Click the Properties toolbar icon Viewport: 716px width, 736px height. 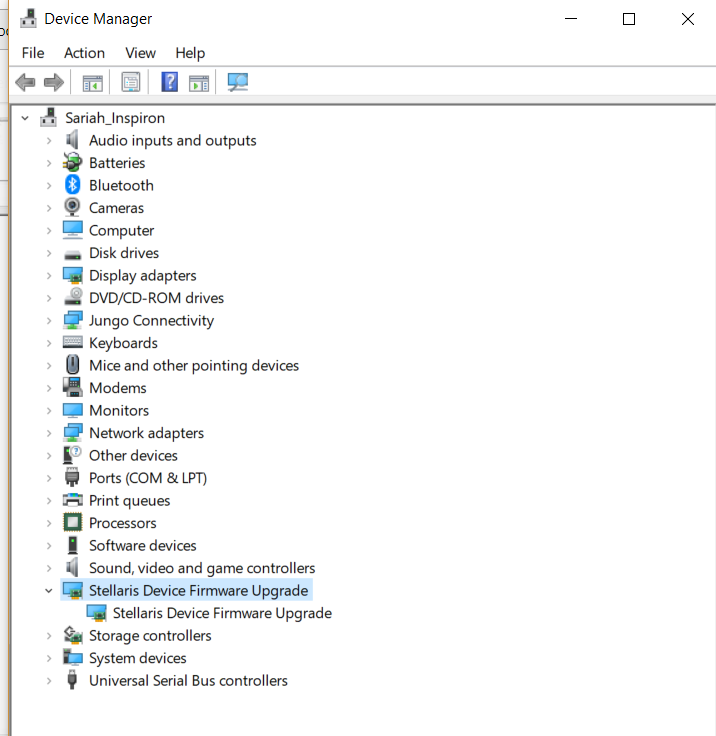[131, 83]
